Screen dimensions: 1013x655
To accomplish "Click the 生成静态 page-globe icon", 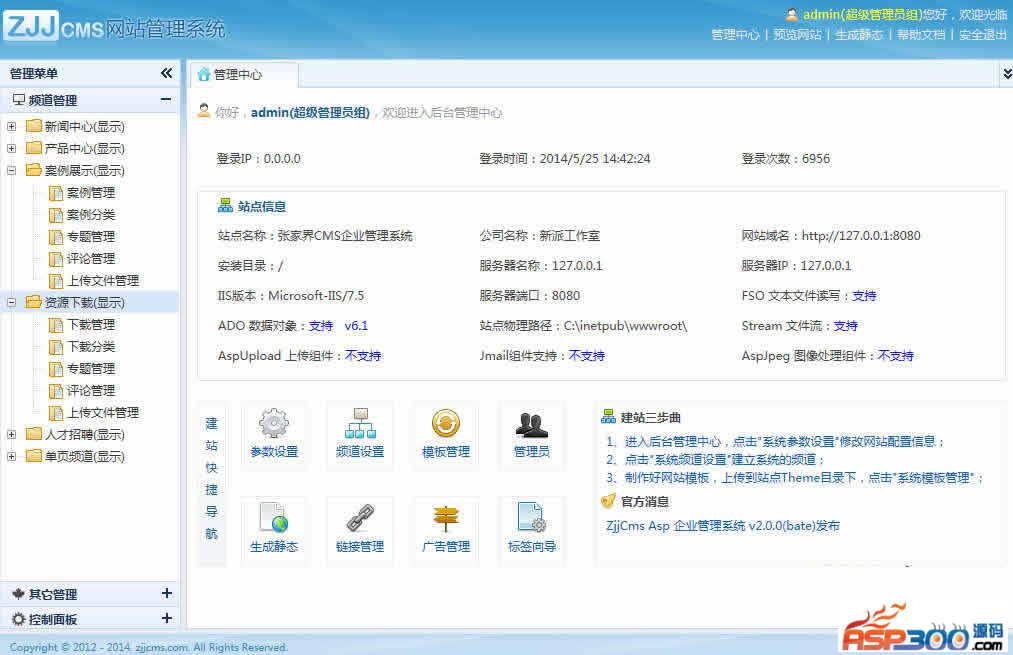I will (x=274, y=518).
